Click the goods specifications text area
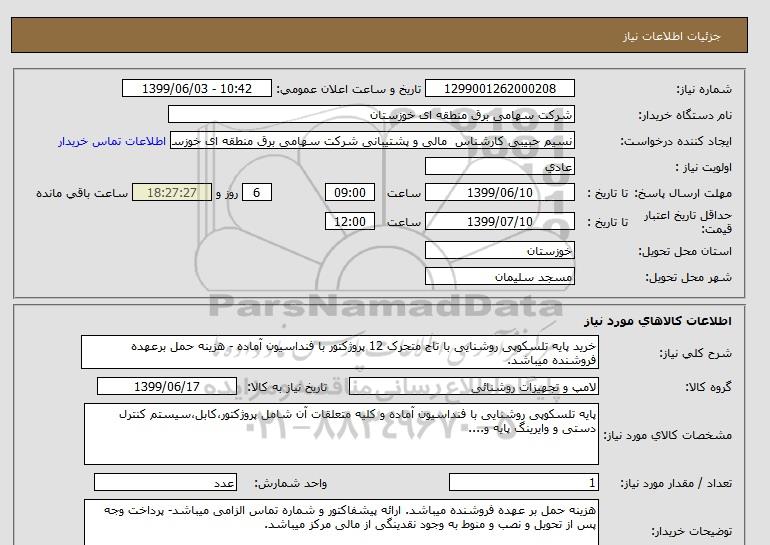This screenshot has width=770, height=545. point(341,434)
